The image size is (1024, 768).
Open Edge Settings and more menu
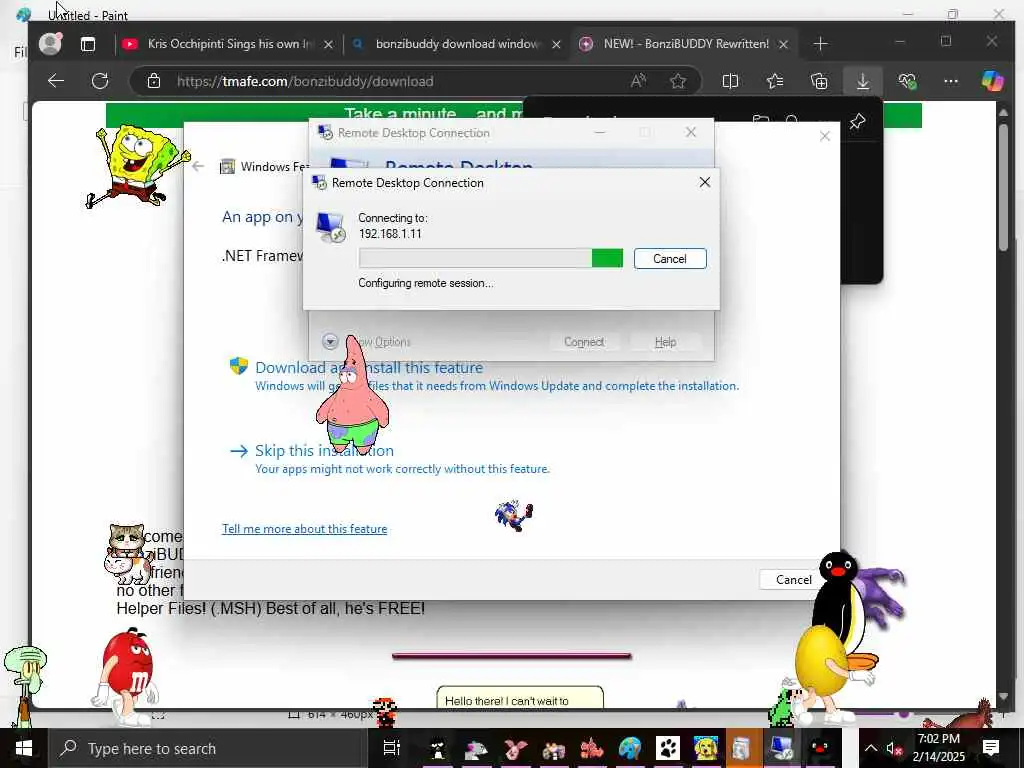point(951,81)
